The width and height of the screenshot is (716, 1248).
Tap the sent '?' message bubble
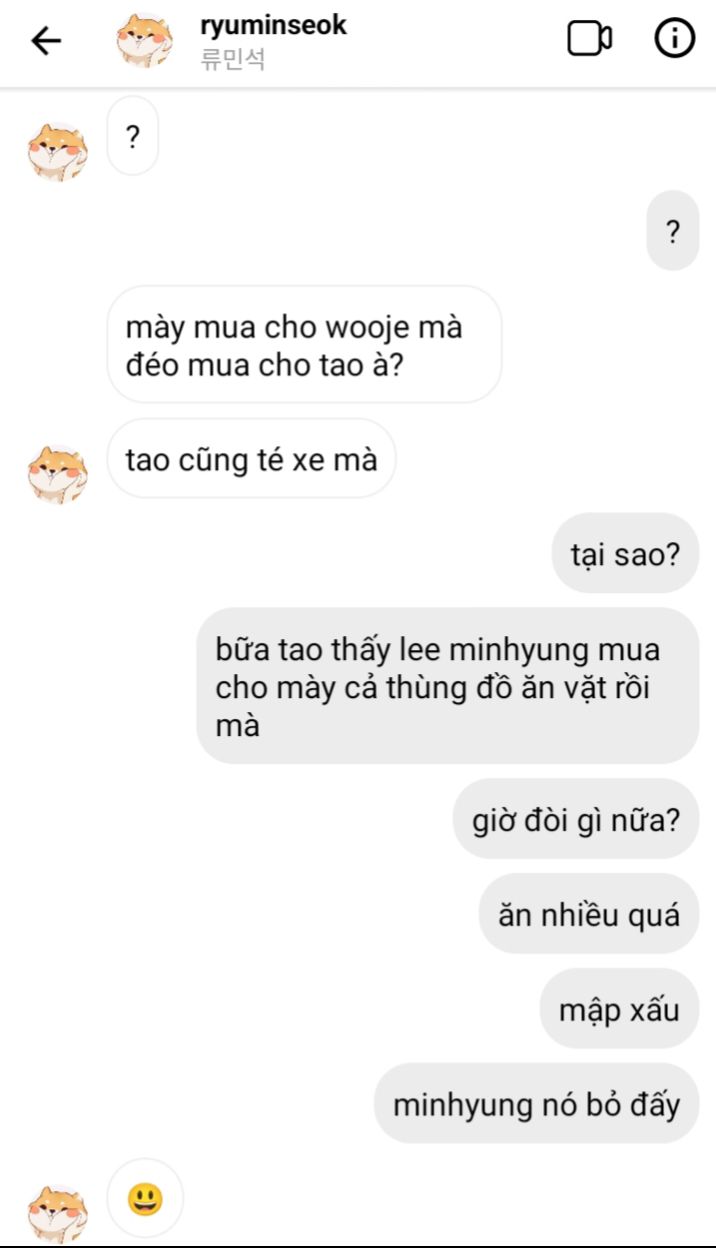(672, 231)
